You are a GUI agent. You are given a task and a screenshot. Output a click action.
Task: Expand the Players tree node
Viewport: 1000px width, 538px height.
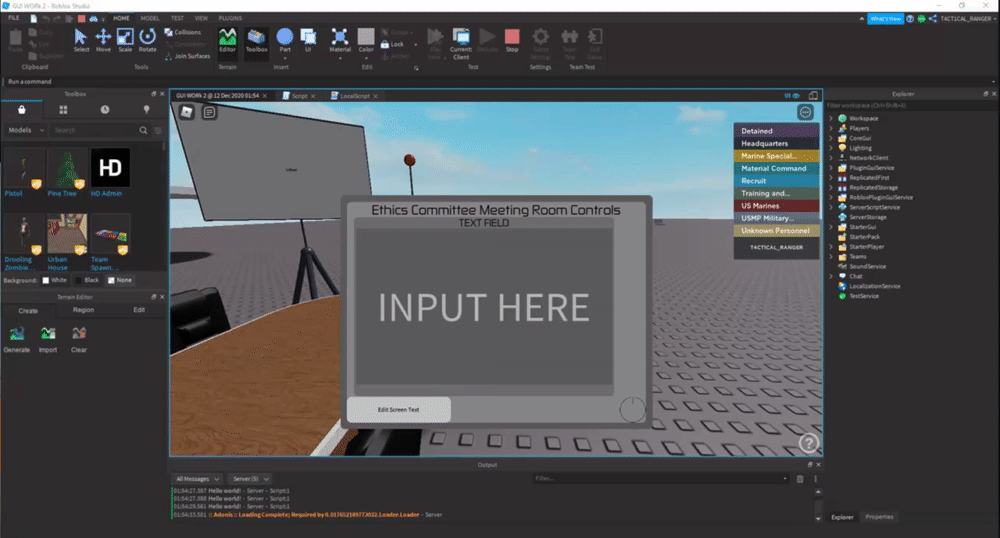(x=830, y=128)
